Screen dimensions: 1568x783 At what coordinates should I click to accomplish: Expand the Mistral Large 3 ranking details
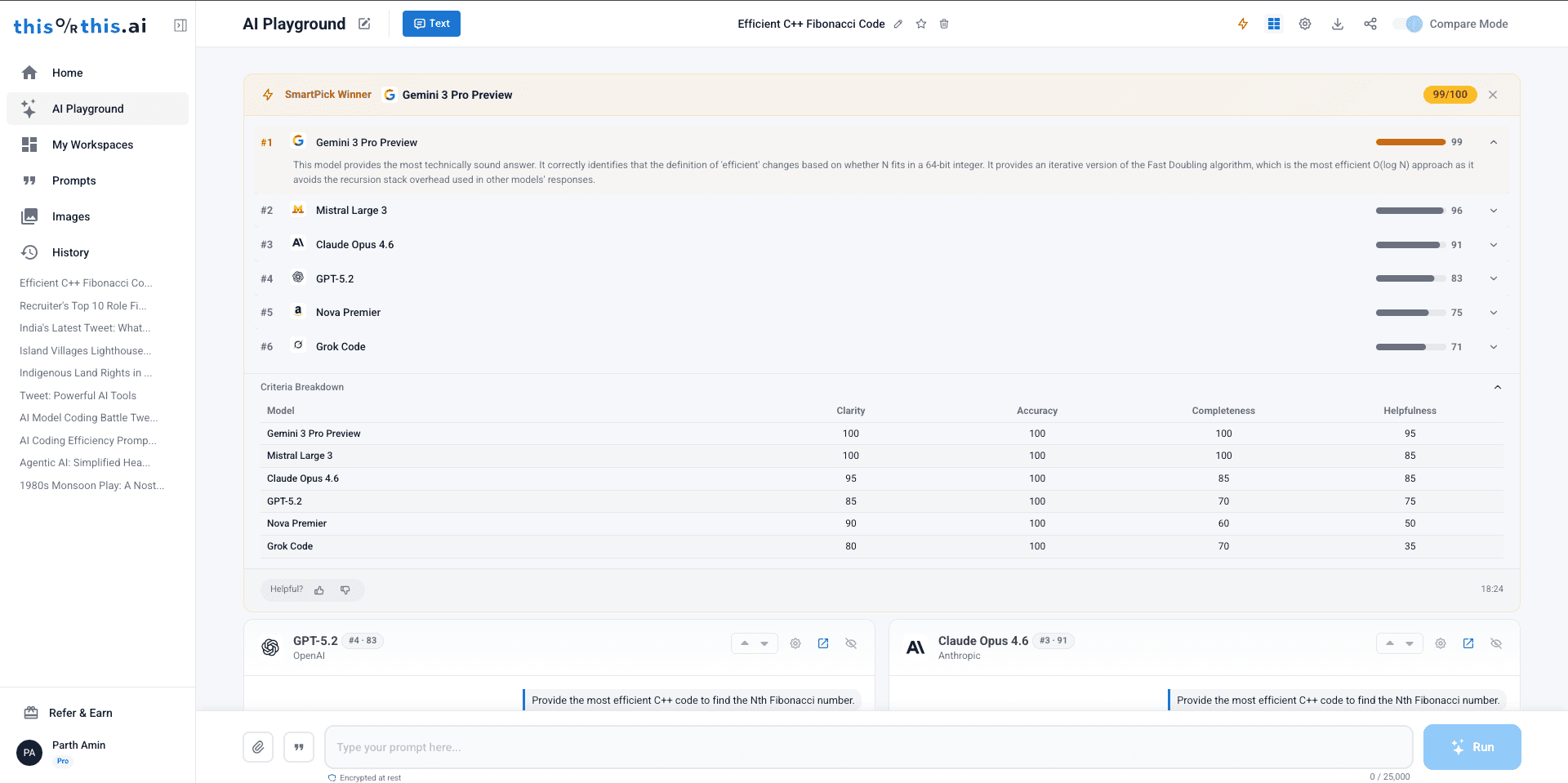[1494, 211]
